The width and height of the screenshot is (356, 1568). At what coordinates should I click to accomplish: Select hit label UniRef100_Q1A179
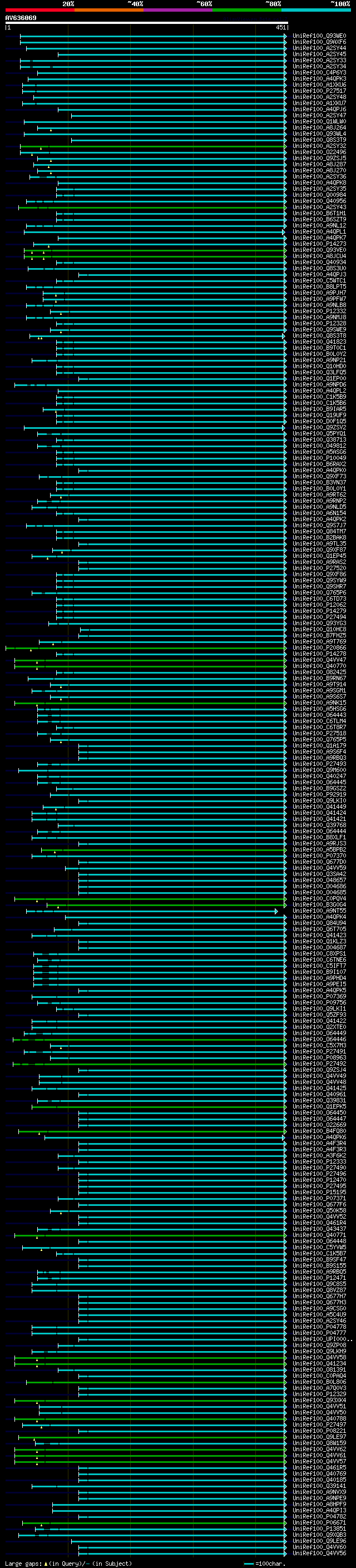(x=319, y=746)
